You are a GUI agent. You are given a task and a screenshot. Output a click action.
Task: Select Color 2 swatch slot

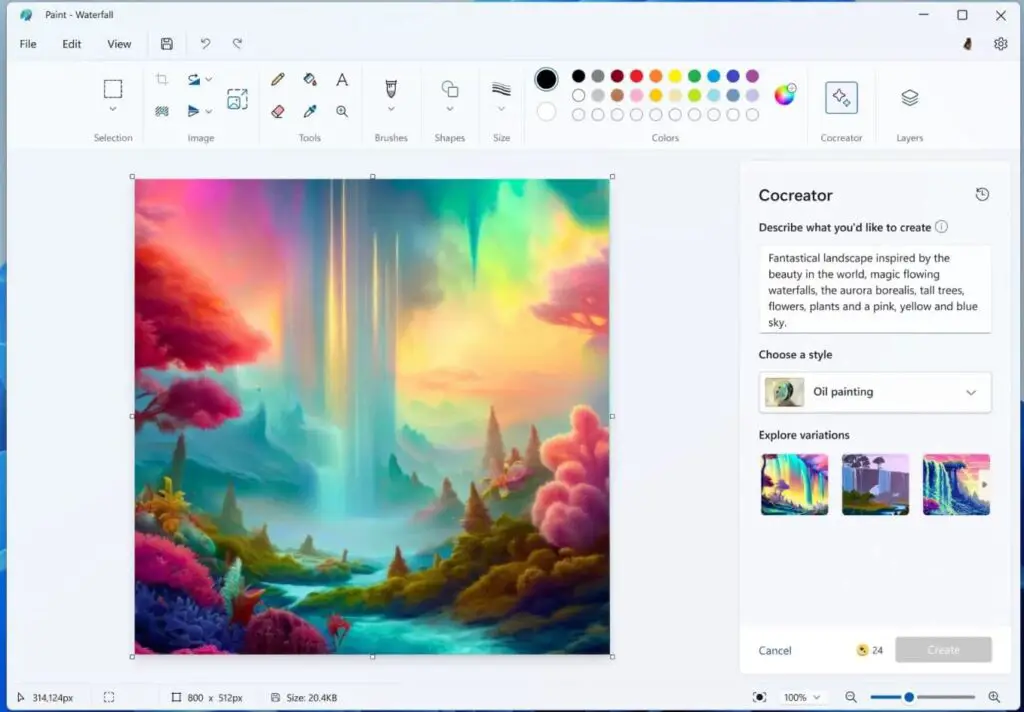click(546, 112)
